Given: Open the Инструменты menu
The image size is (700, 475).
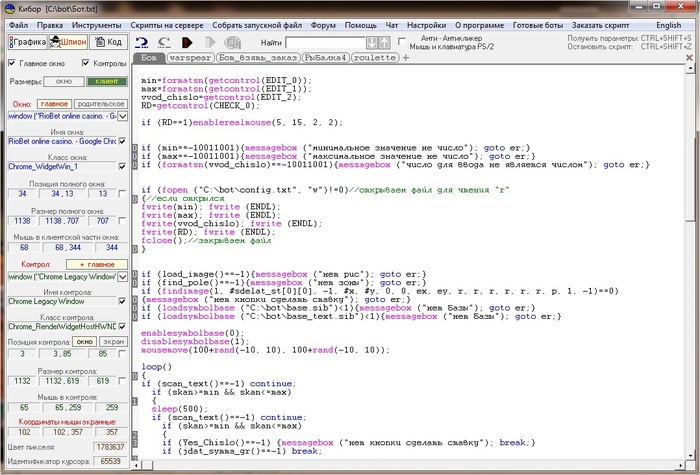Looking at the screenshot, I should [96, 25].
